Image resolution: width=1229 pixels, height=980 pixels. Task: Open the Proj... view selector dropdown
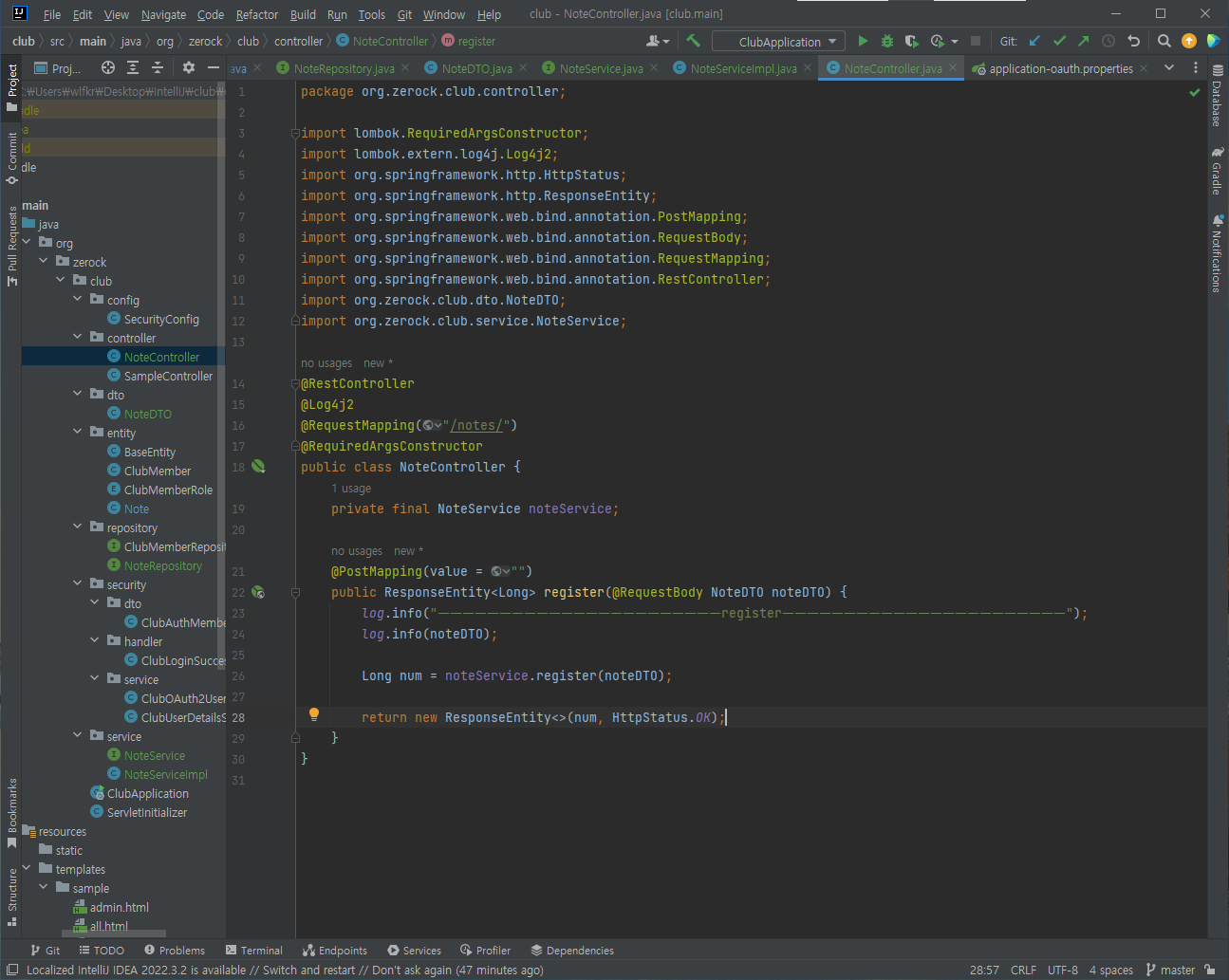tap(58, 68)
